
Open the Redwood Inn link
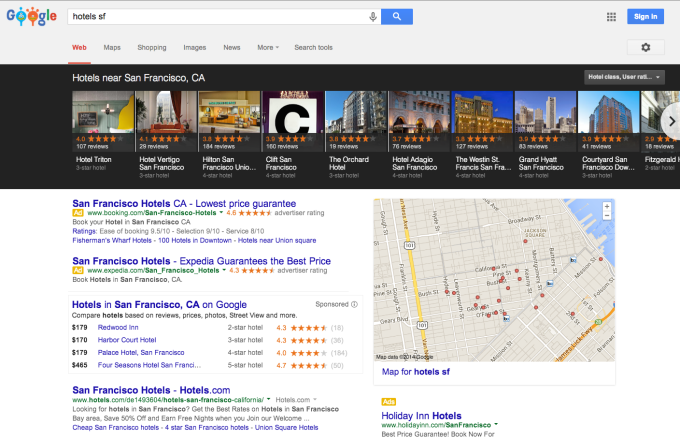click(x=118, y=328)
